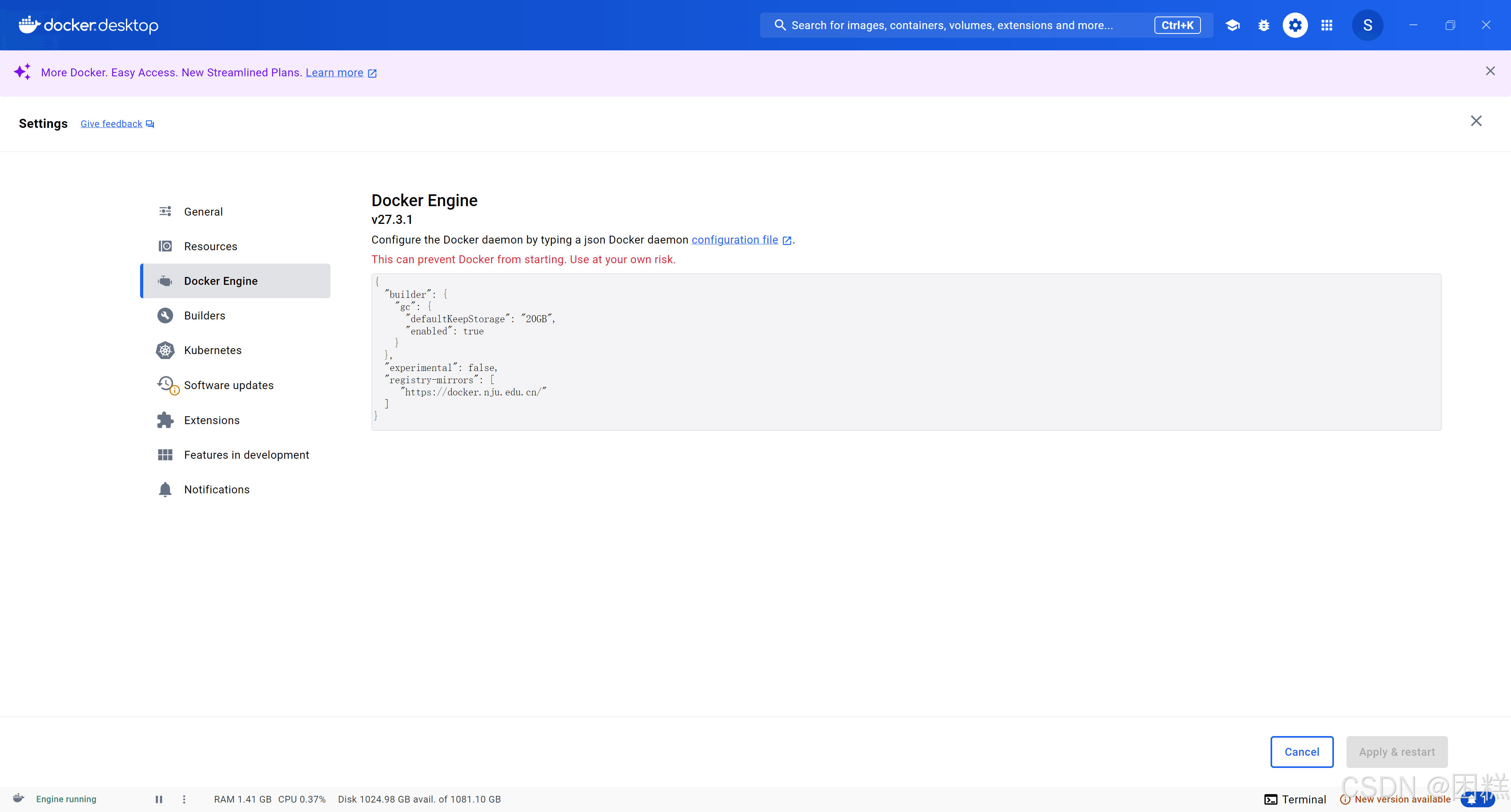Viewport: 1511px width, 812px height.
Task: Click the Terminal label in status bar
Action: click(x=1304, y=799)
